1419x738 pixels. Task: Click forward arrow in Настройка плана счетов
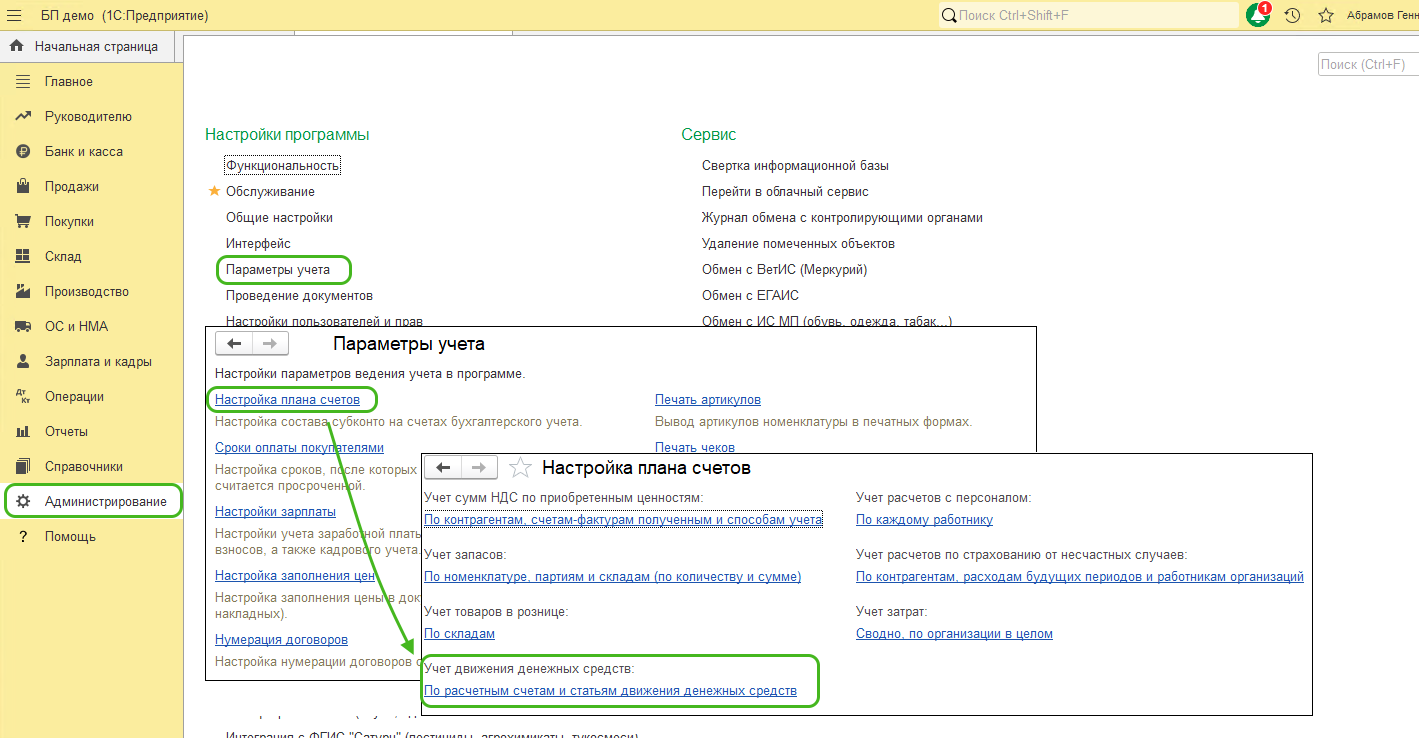coord(478,467)
